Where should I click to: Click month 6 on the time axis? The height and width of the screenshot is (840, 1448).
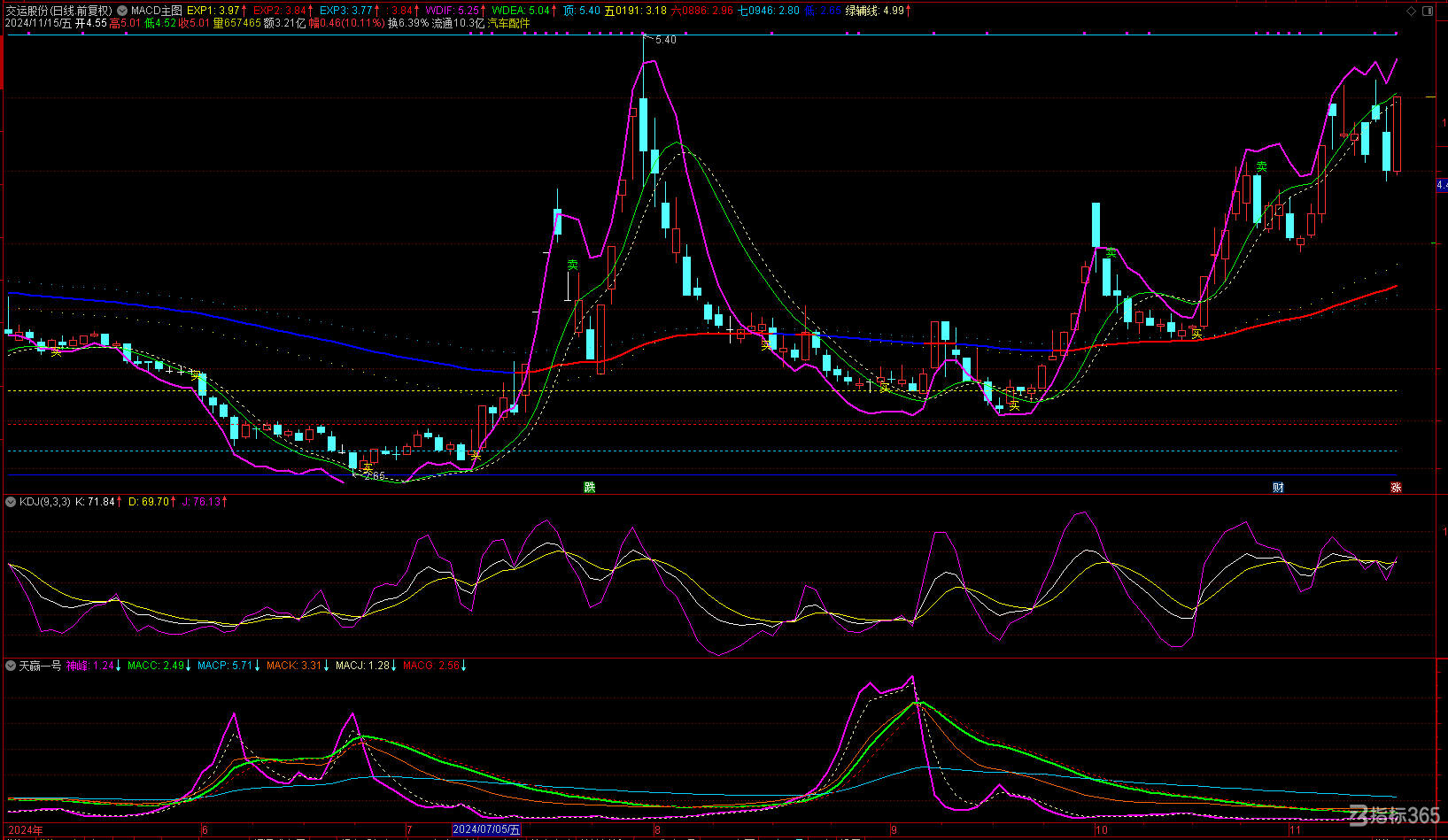click(205, 830)
